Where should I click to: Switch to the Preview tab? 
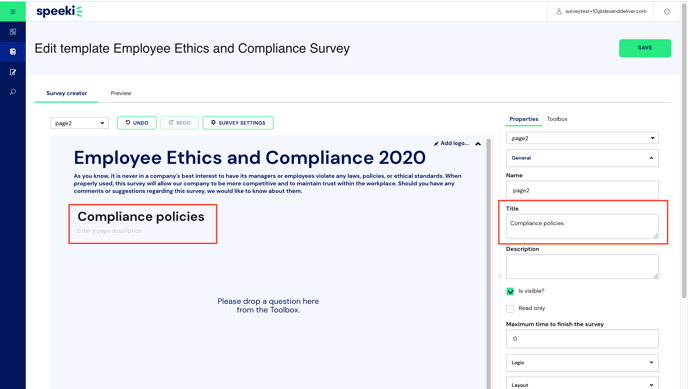(121, 93)
